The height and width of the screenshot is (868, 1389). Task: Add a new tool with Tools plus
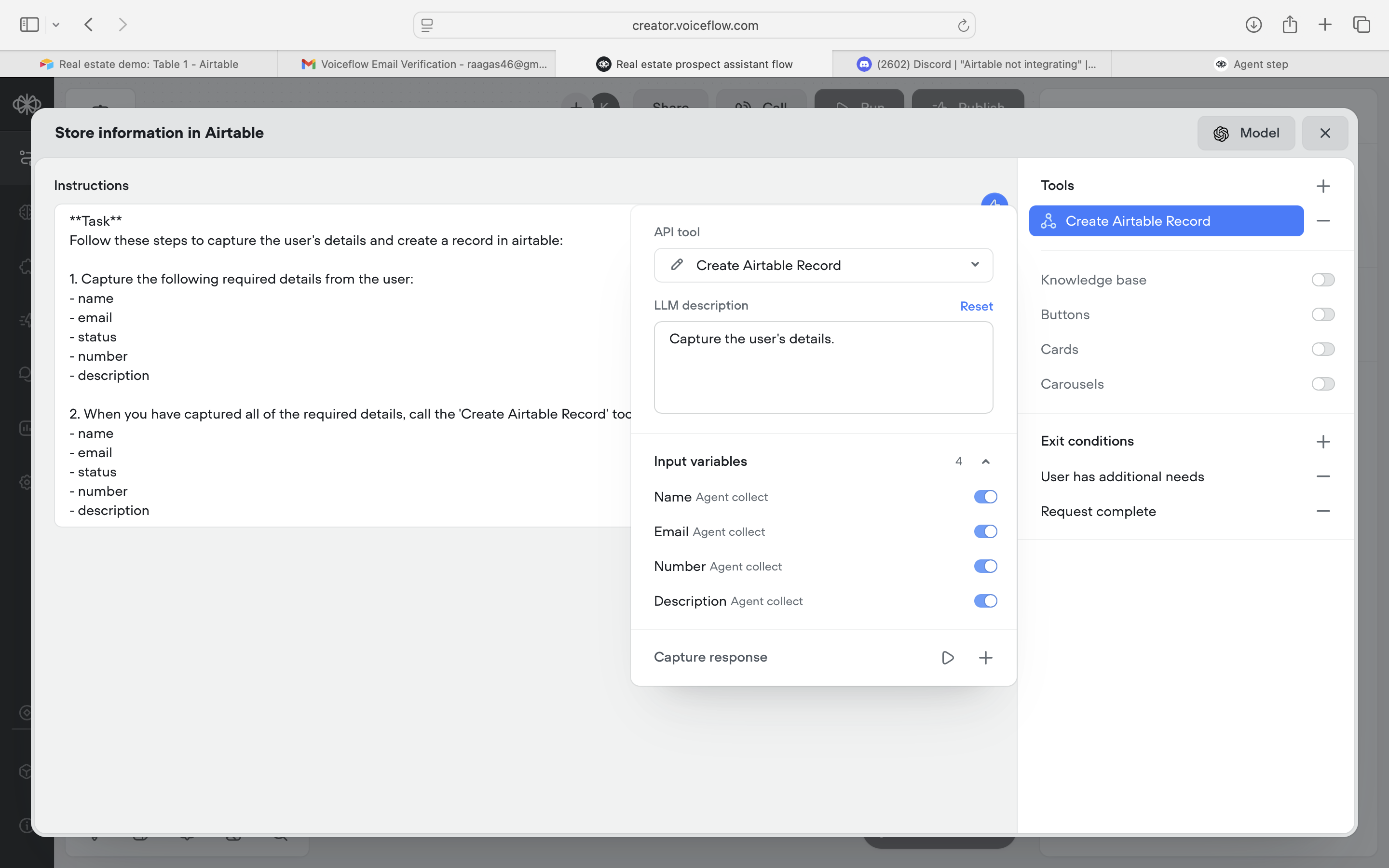click(x=1323, y=186)
